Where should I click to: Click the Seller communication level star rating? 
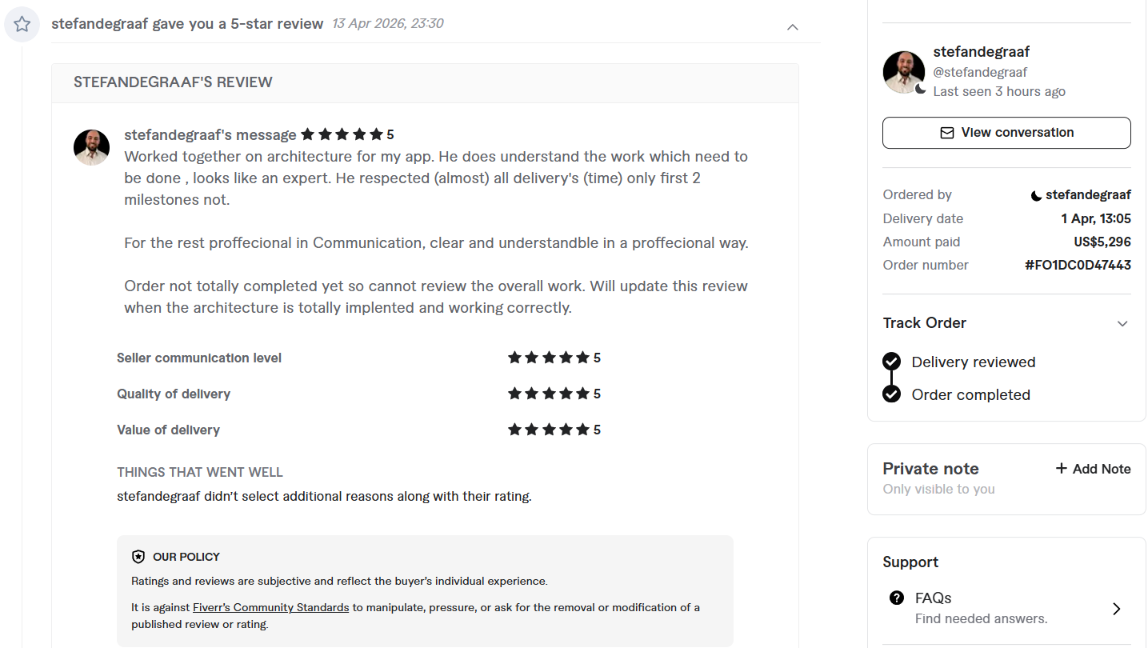click(x=554, y=357)
